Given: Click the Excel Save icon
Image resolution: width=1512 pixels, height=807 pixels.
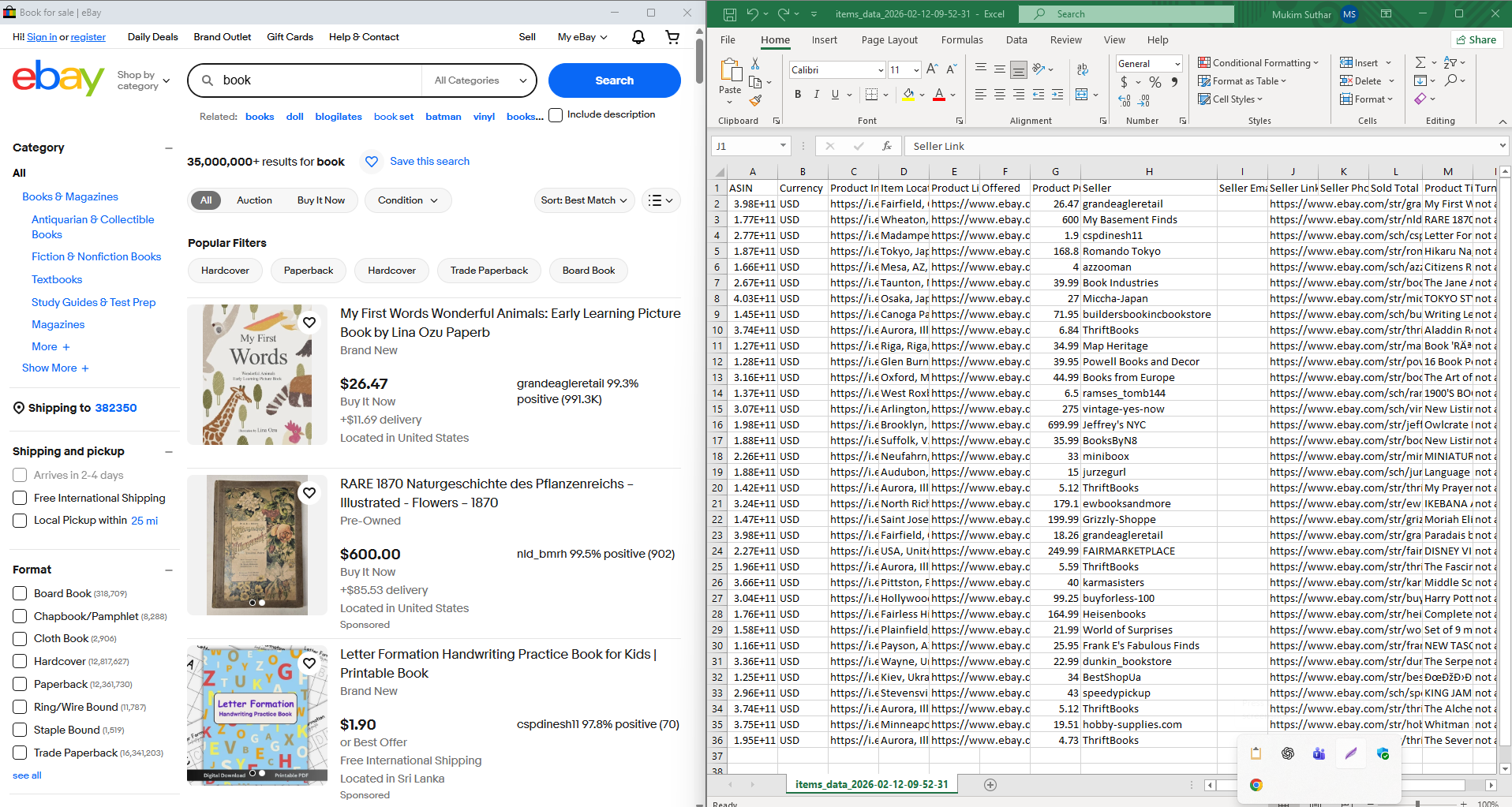Looking at the screenshot, I should (x=729, y=14).
